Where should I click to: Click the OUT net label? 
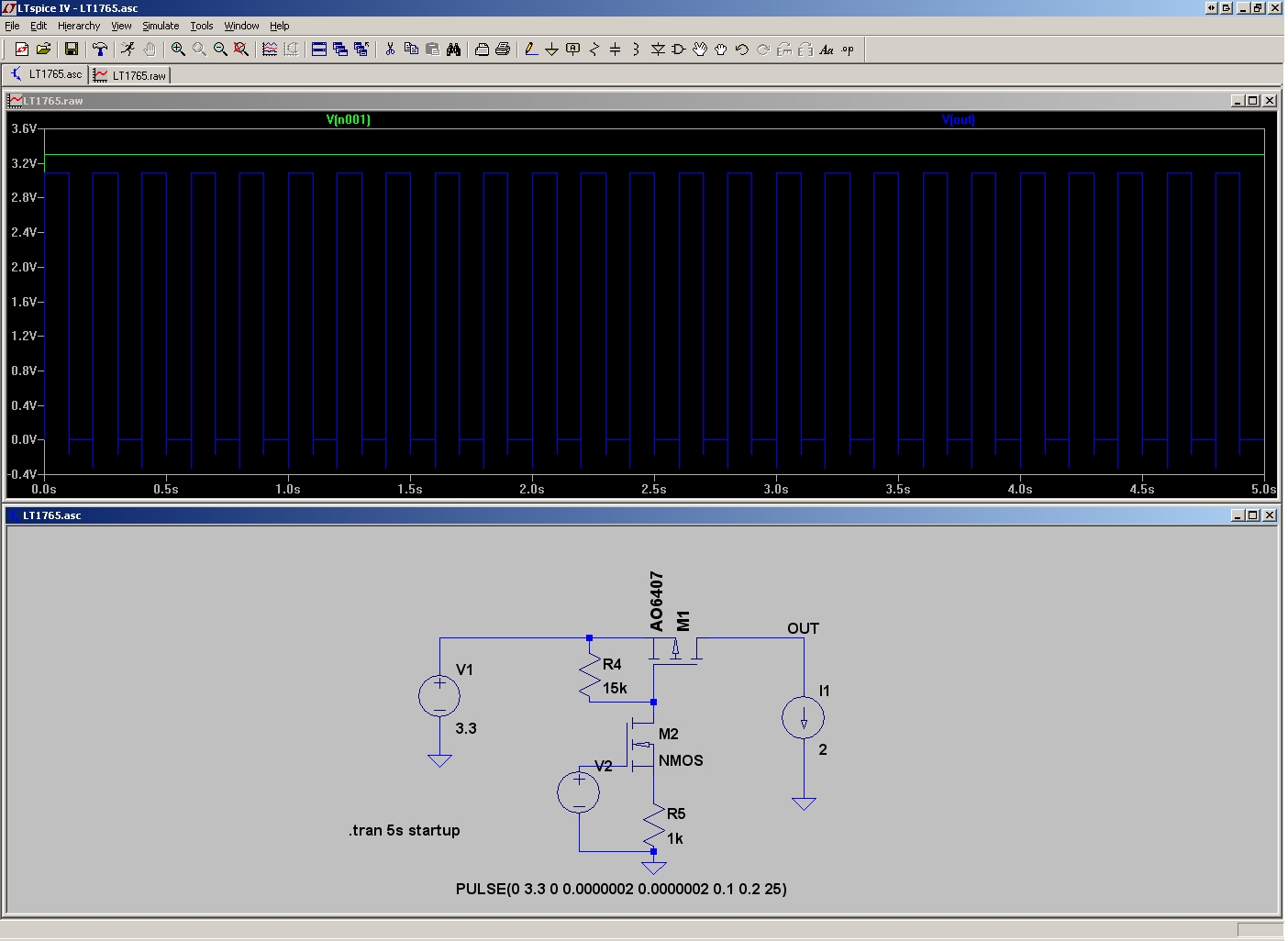tap(803, 628)
